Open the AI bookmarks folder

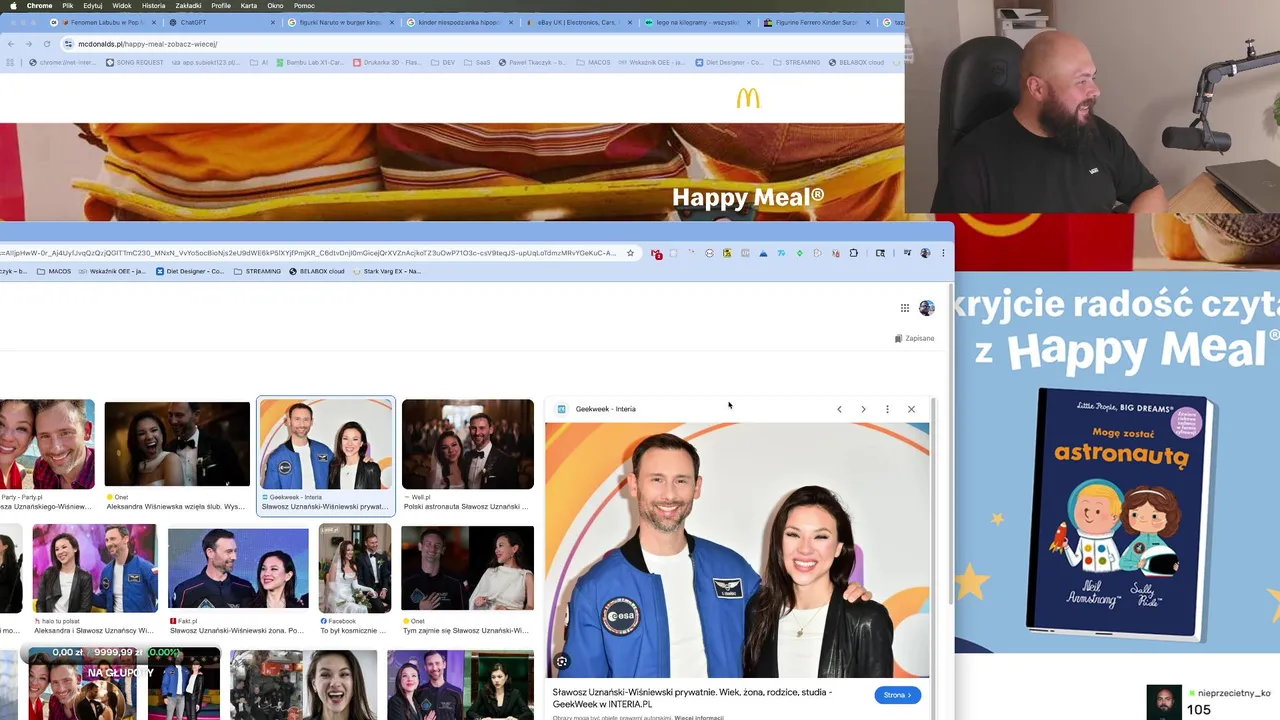(x=259, y=62)
